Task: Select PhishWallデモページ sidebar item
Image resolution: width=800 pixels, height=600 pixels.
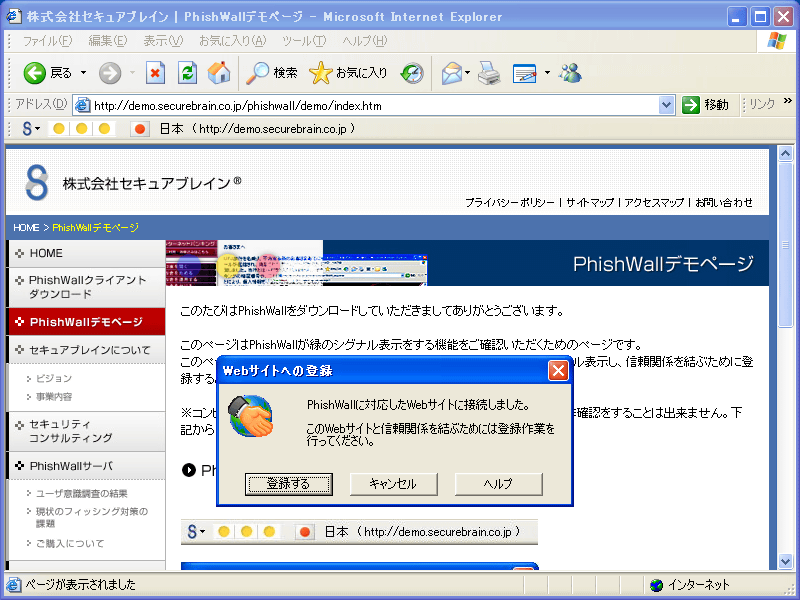Action: [87, 321]
